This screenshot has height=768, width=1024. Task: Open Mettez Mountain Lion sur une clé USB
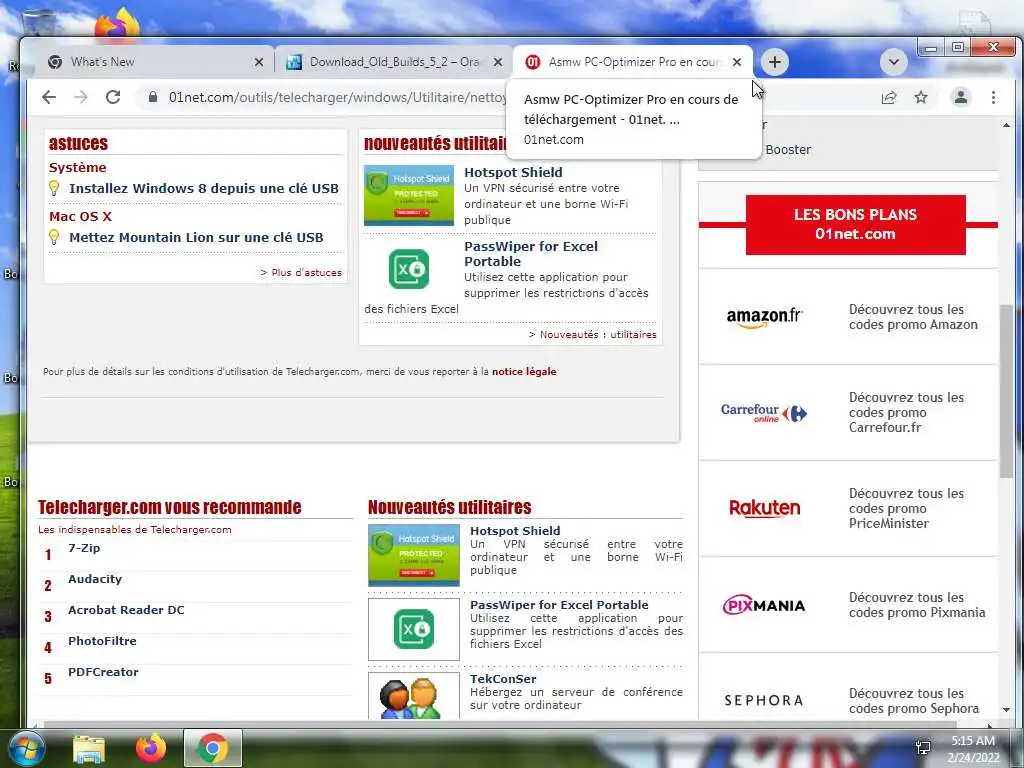tap(196, 237)
